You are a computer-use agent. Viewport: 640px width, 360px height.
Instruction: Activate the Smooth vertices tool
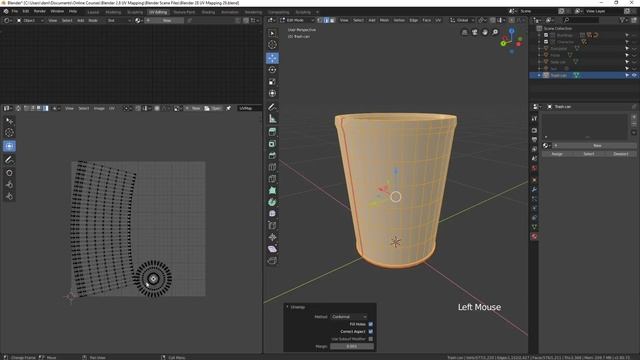pyautogui.click(x=272, y=214)
